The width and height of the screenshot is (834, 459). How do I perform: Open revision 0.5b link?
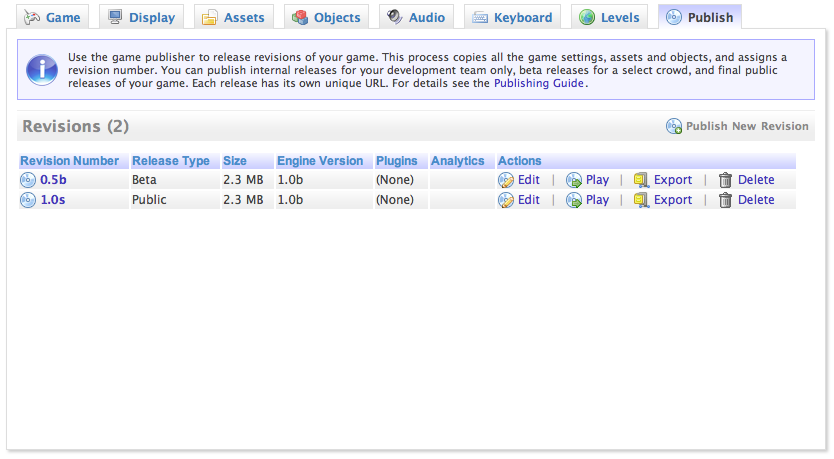tap(53, 180)
